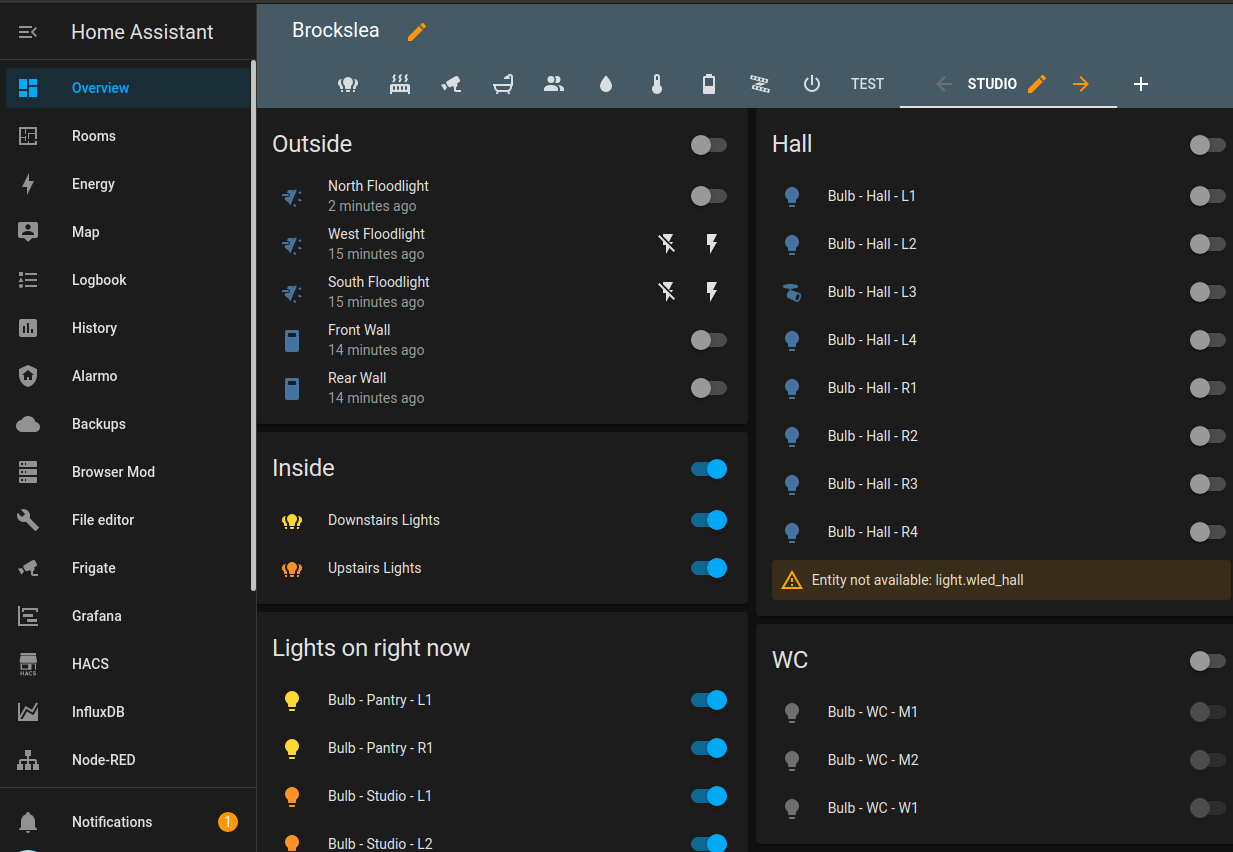Go to Logbook in sidebar

(x=128, y=280)
